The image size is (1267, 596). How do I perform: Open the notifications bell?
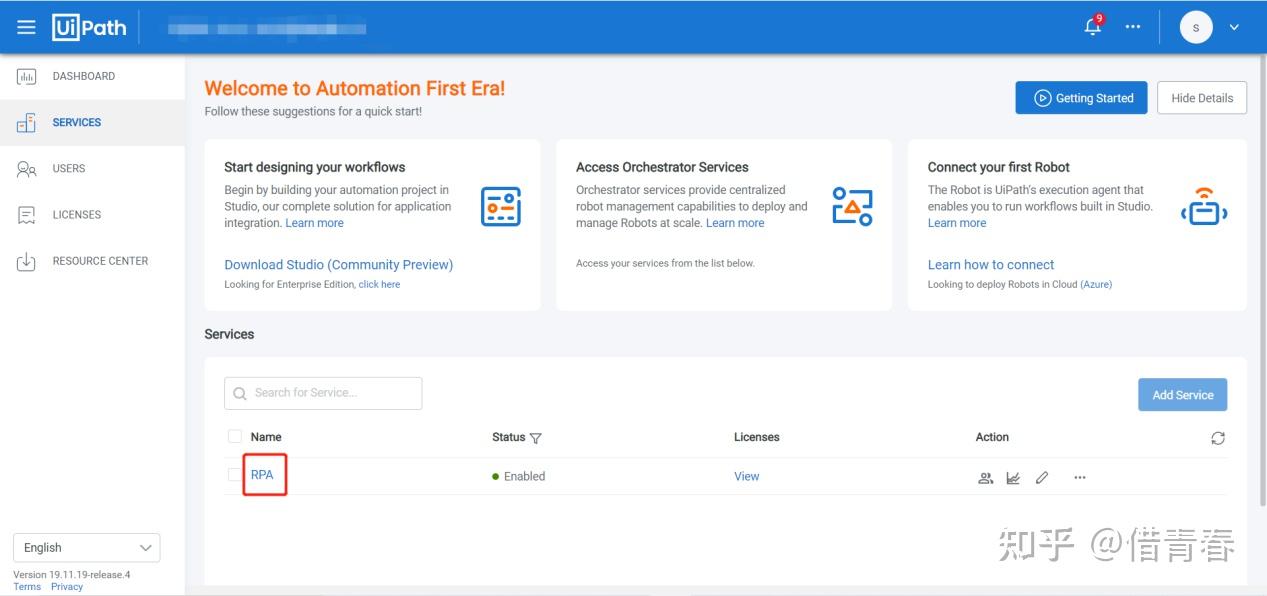1093,26
